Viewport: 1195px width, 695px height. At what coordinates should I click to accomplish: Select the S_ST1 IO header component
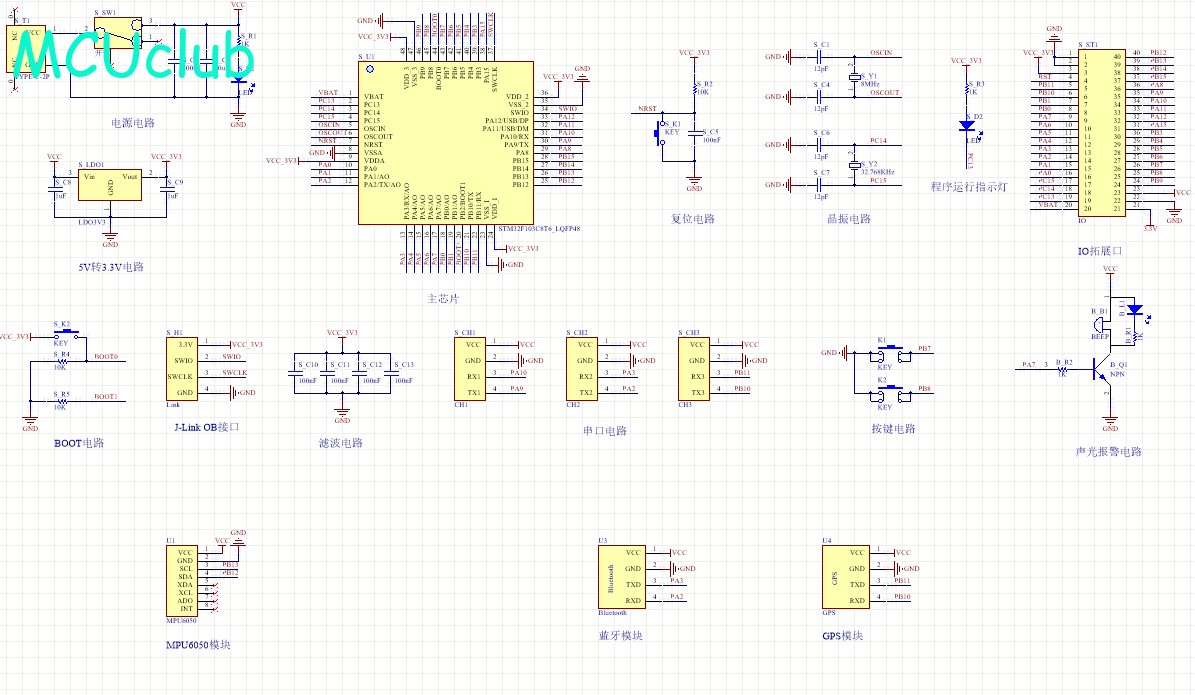(1102, 133)
